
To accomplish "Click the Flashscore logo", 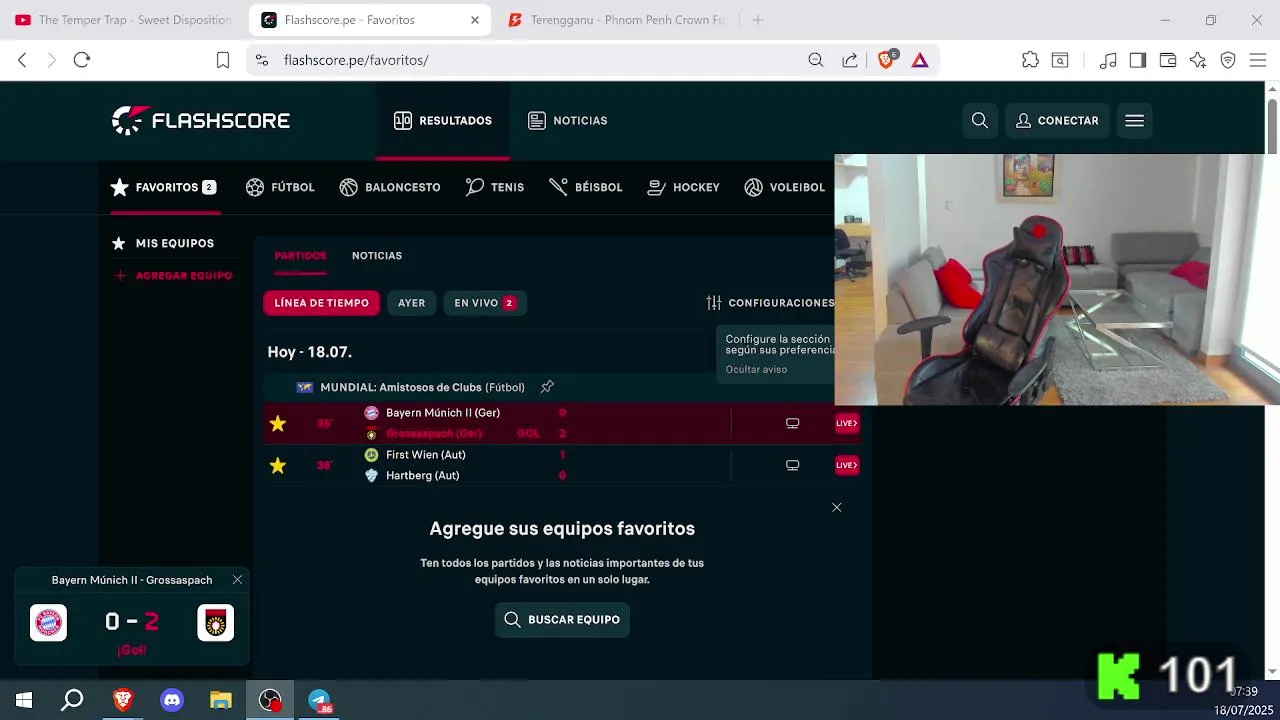I will [x=201, y=121].
